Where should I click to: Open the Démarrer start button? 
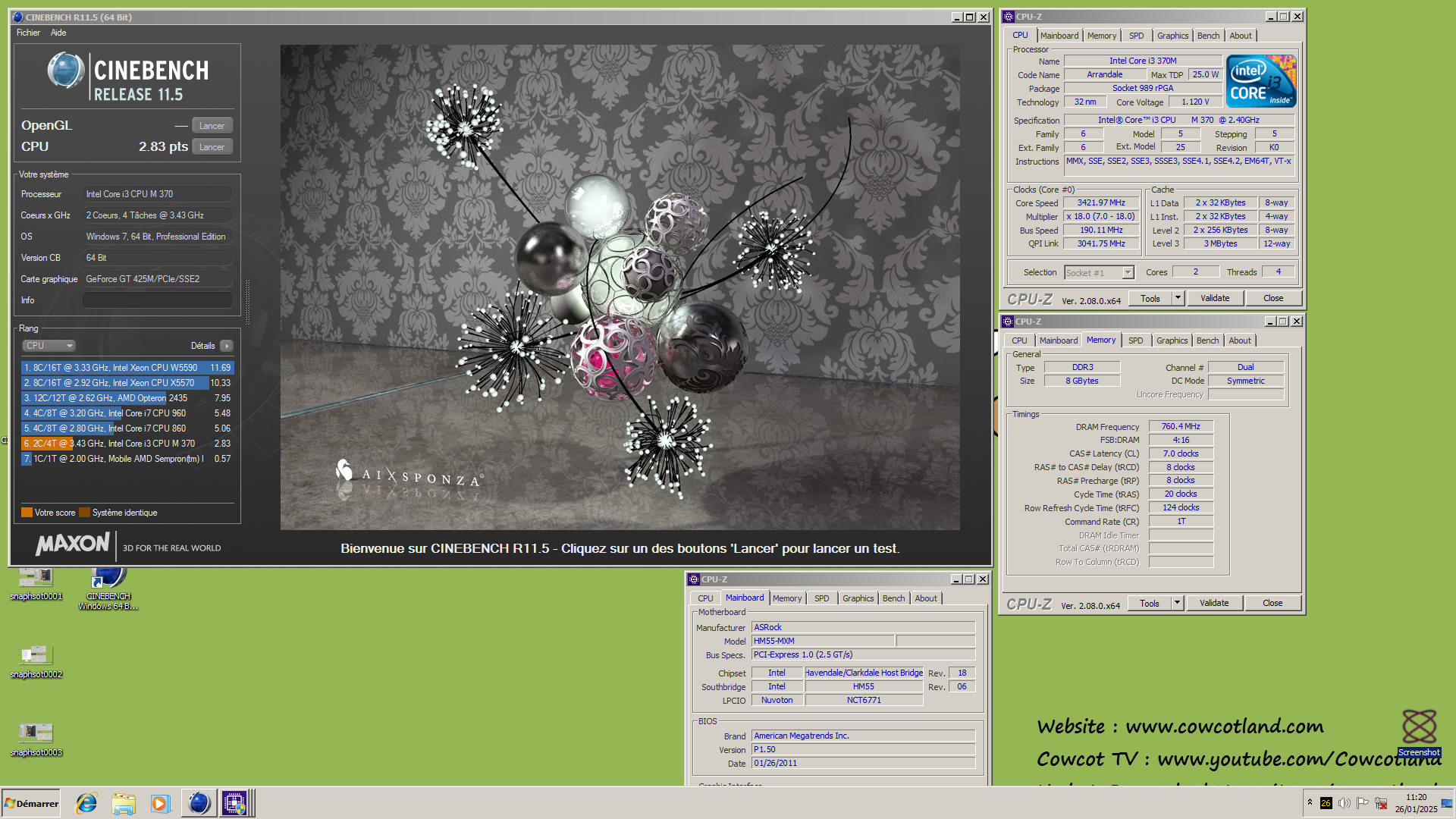pyautogui.click(x=33, y=803)
